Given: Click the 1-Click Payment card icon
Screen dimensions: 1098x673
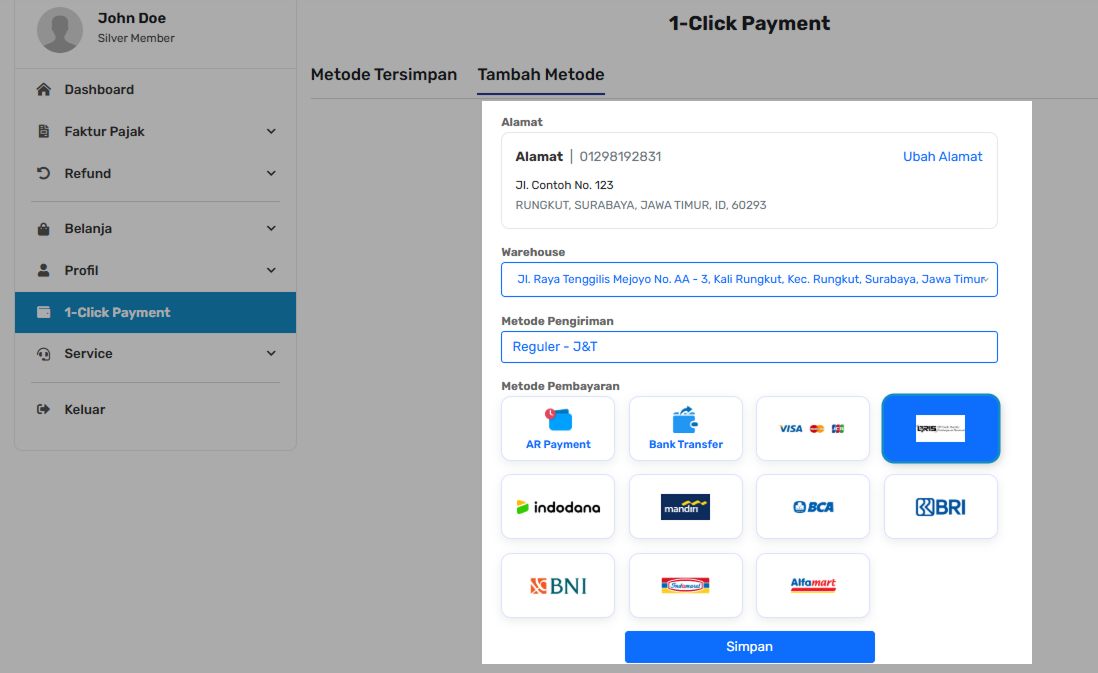Looking at the screenshot, I should coord(43,312).
